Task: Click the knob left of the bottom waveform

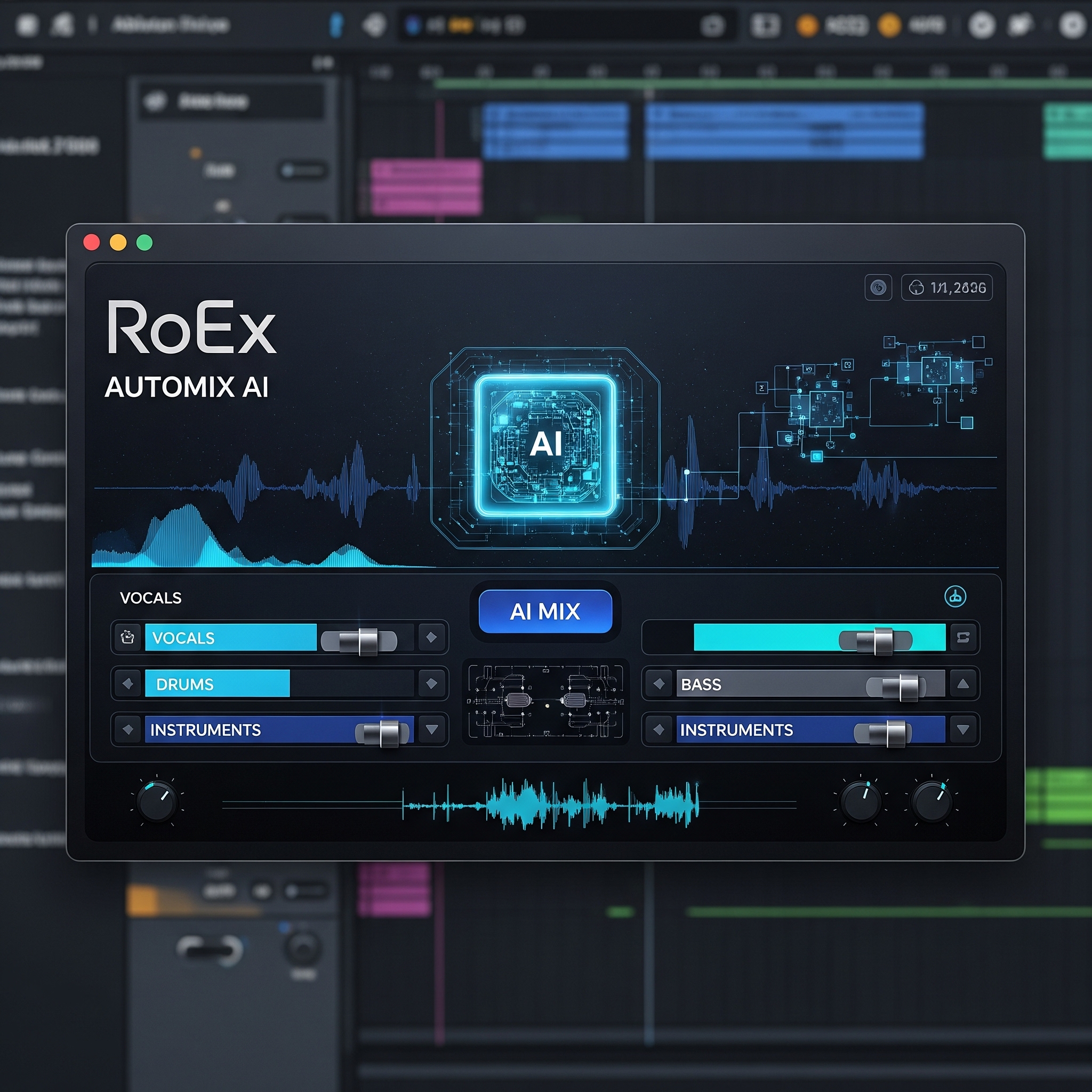Action: pos(157,801)
